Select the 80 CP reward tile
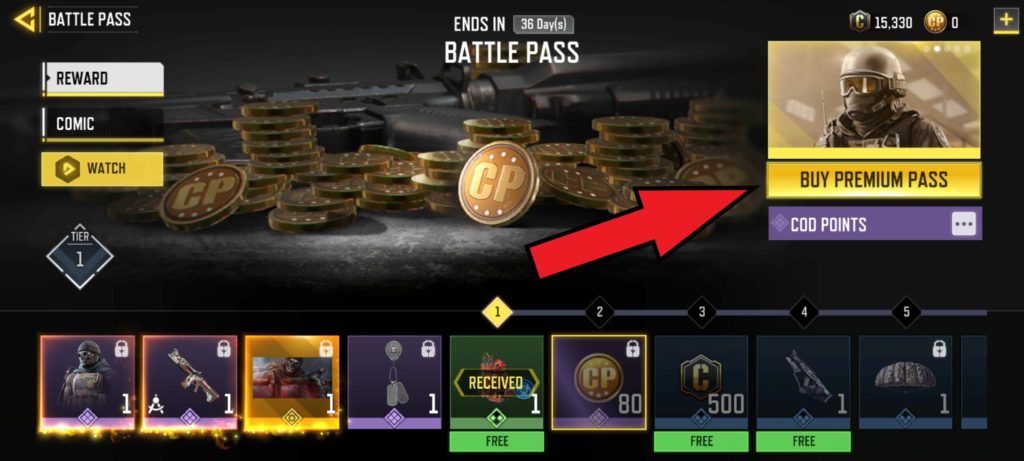 point(599,383)
